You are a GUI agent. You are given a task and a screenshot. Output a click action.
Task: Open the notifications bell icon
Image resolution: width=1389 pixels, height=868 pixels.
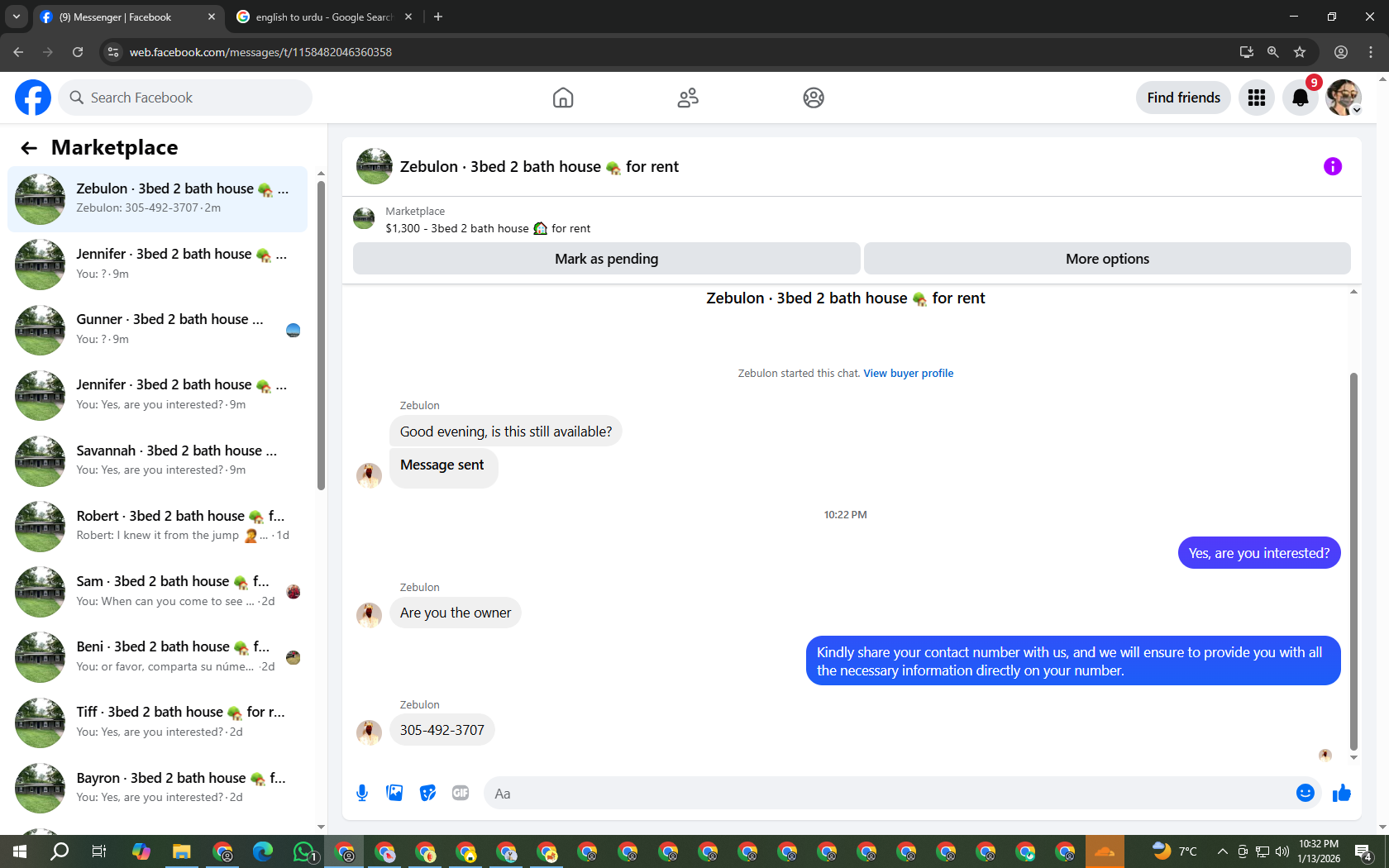pos(1301,98)
